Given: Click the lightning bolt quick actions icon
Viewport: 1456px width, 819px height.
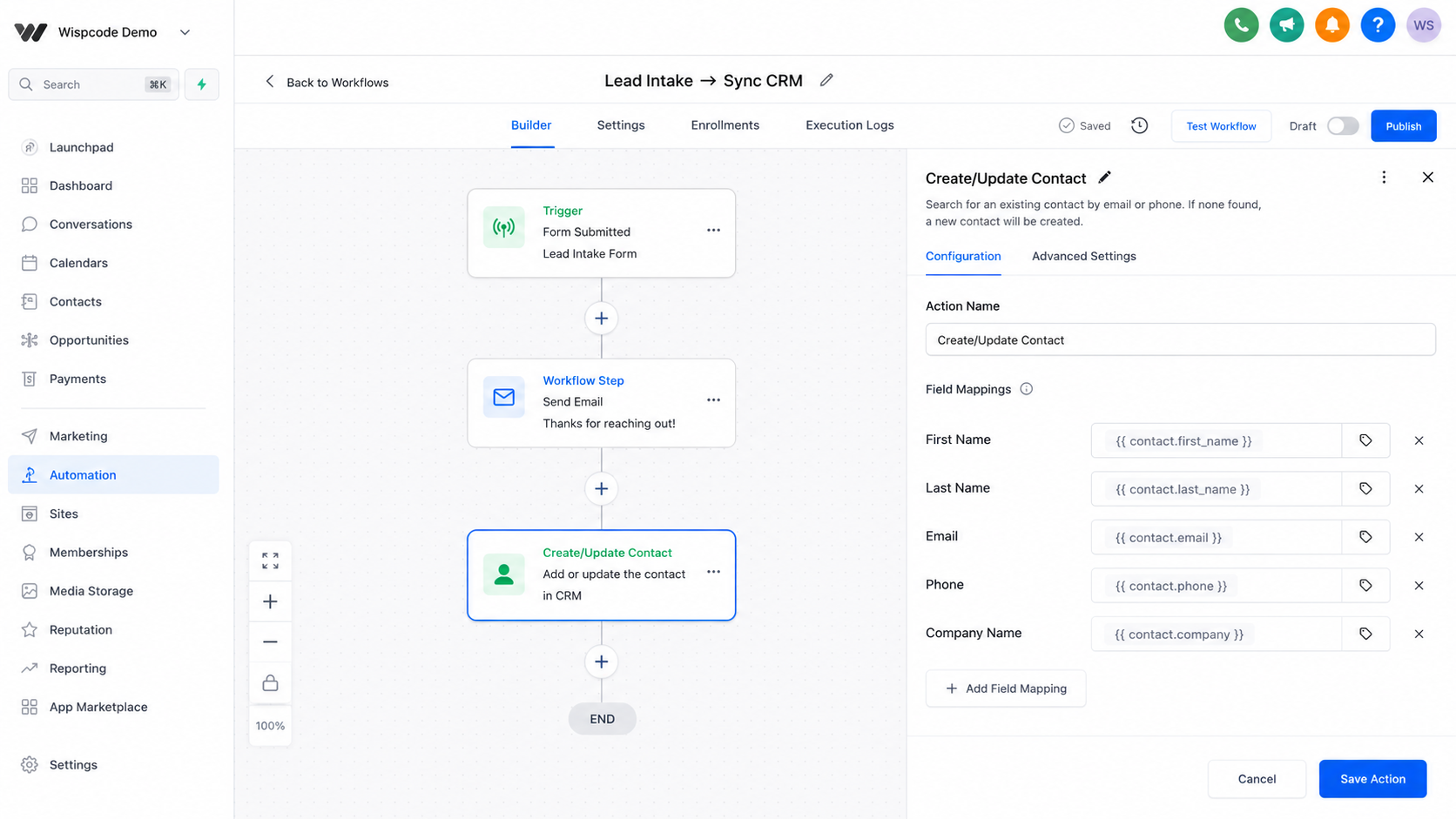Looking at the screenshot, I should coord(202,84).
